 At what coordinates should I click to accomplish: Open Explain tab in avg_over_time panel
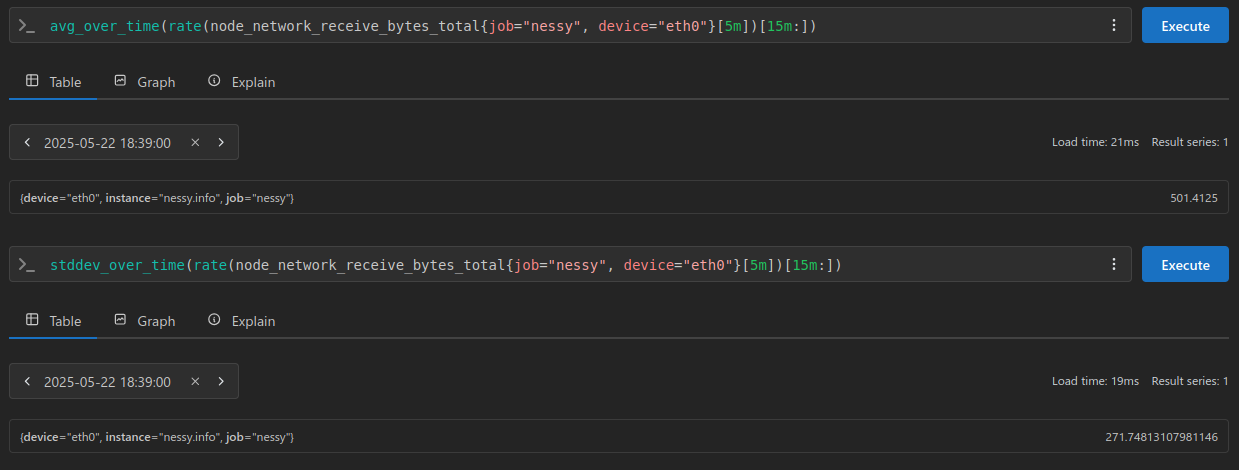[241, 82]
